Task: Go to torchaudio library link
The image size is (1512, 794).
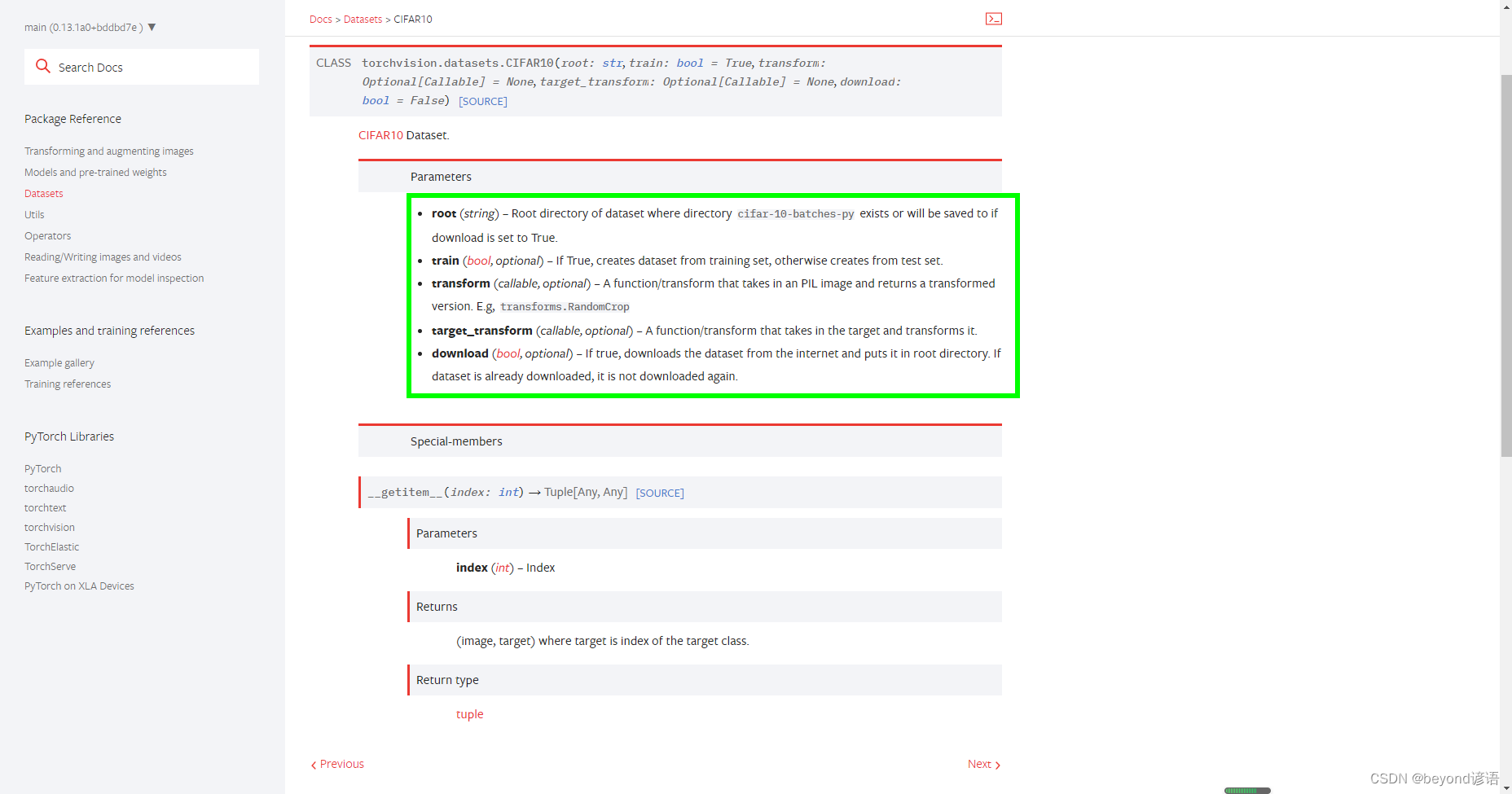Action: [x=49, y=489]
